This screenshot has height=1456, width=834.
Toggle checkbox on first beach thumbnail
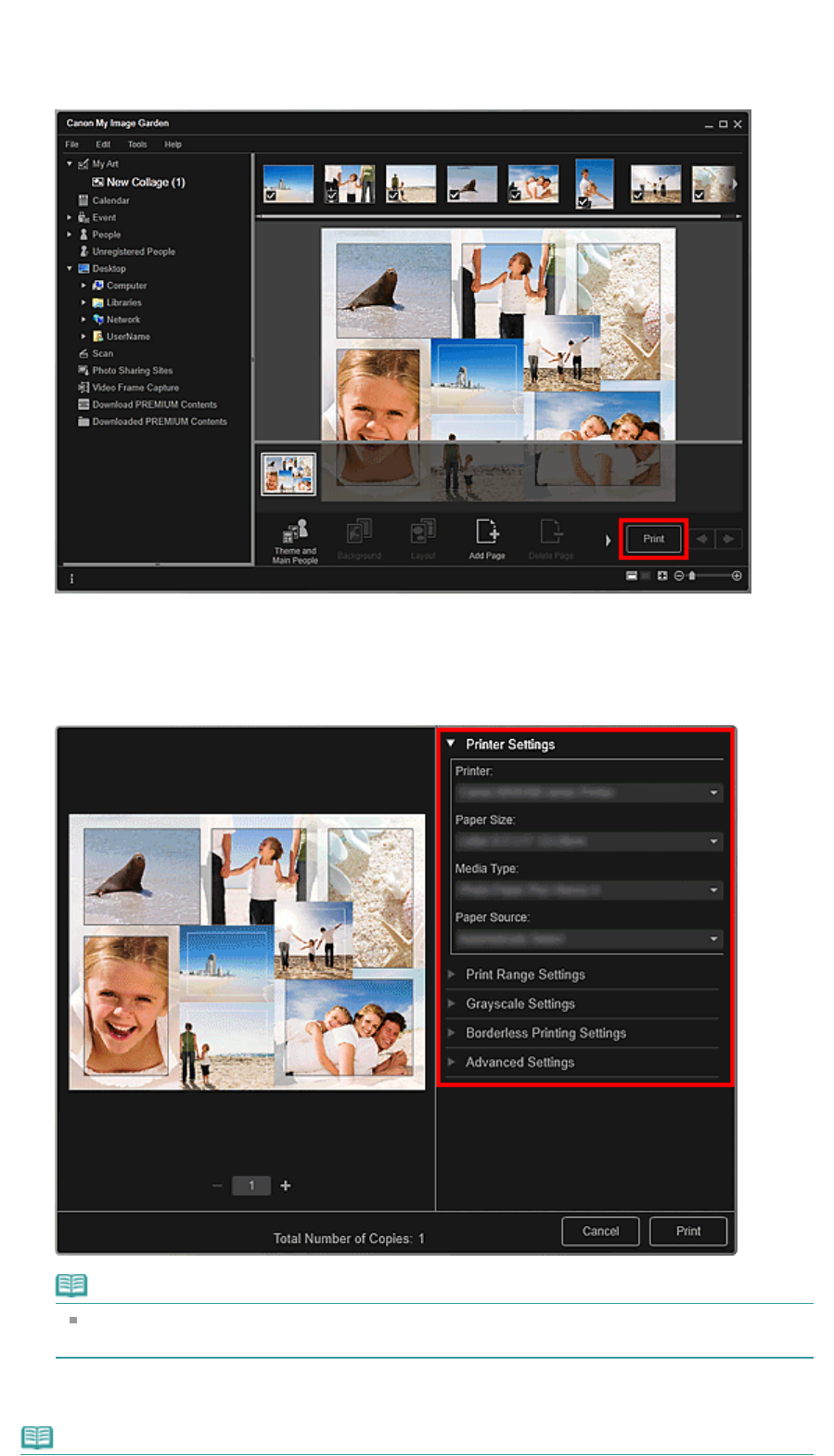coord(271,196)
